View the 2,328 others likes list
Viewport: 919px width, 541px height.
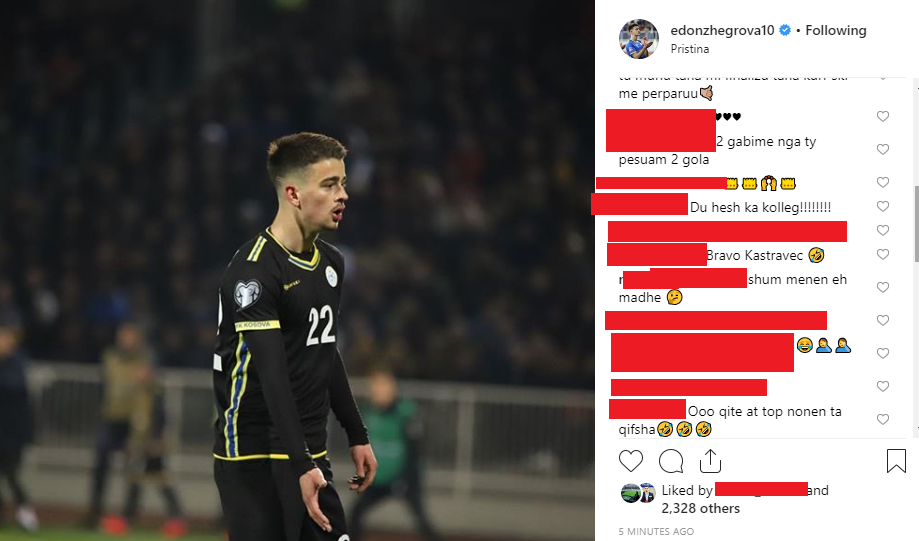700,509
